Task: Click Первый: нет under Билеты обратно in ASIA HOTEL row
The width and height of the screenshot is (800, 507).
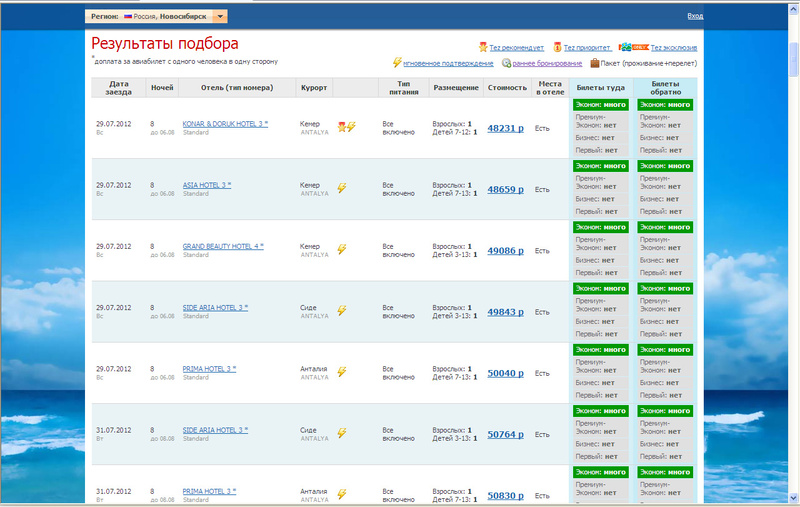Action: [665, 211]
